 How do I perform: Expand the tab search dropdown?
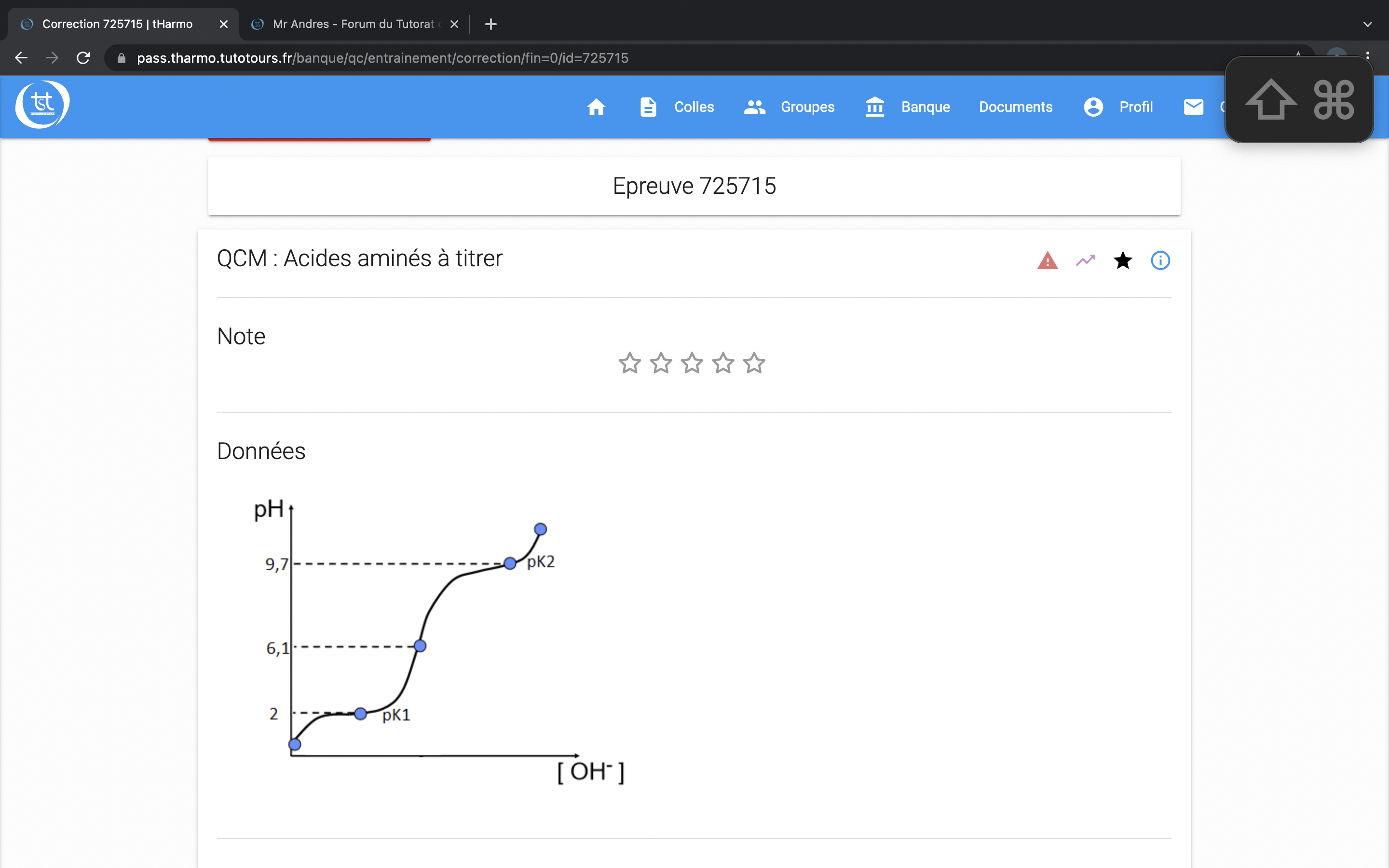point(1367,24)
